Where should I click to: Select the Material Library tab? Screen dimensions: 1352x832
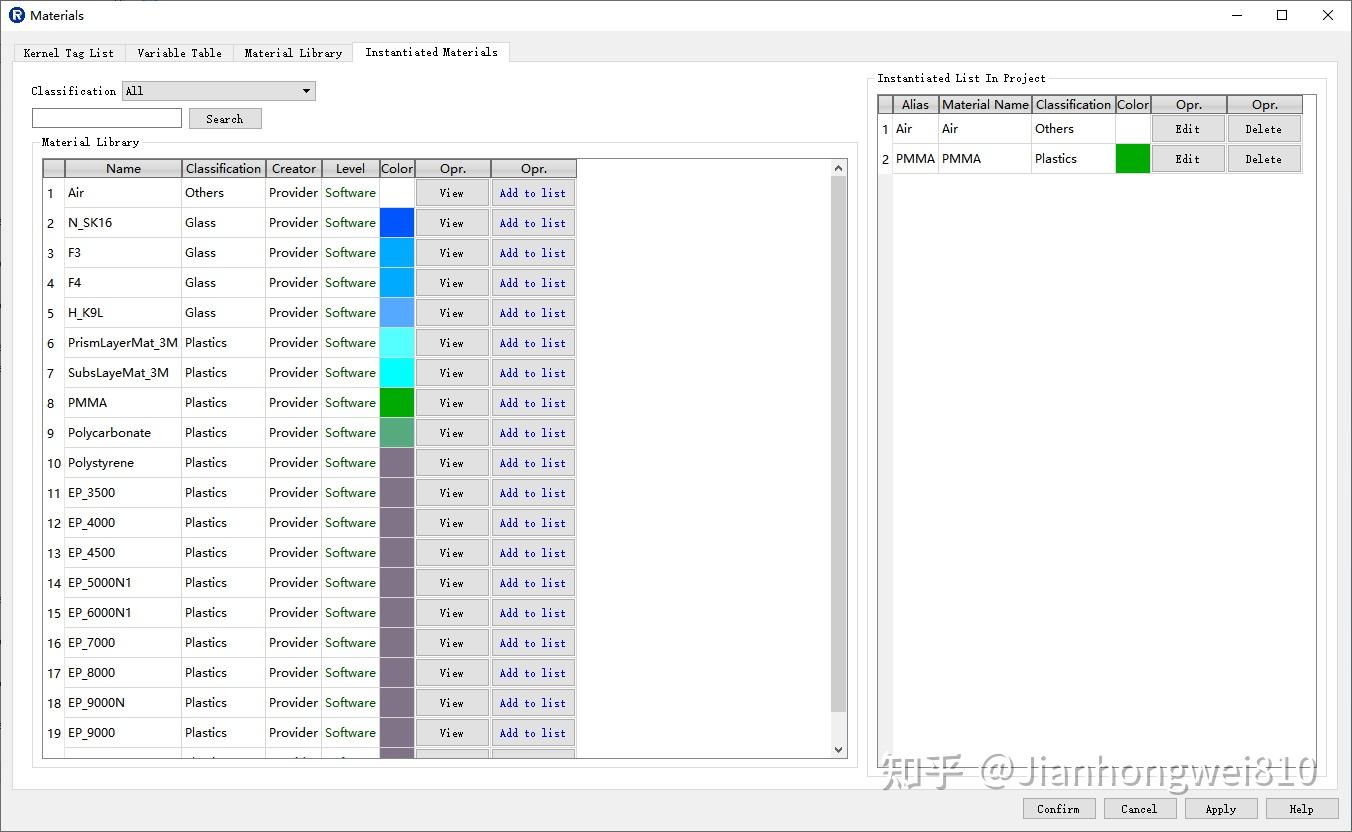tap(292, 52)
